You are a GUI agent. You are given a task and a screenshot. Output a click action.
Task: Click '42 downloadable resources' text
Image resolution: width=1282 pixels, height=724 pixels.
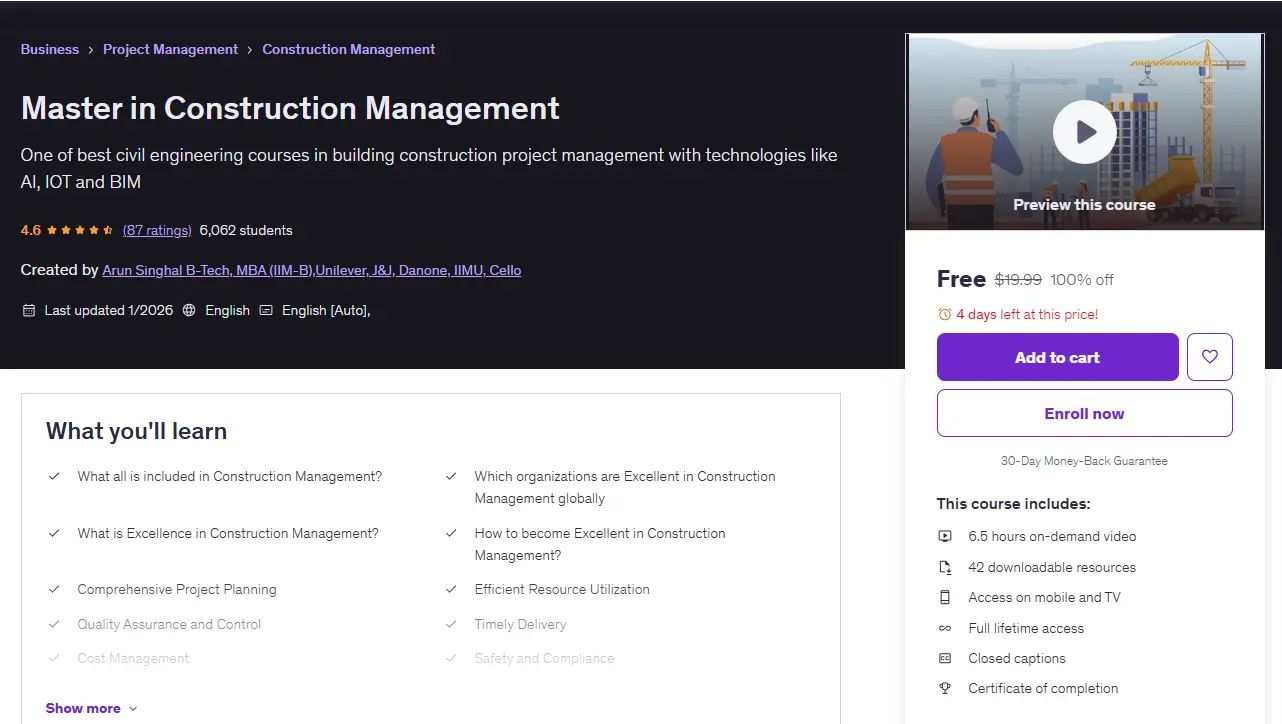(1052, 567)
